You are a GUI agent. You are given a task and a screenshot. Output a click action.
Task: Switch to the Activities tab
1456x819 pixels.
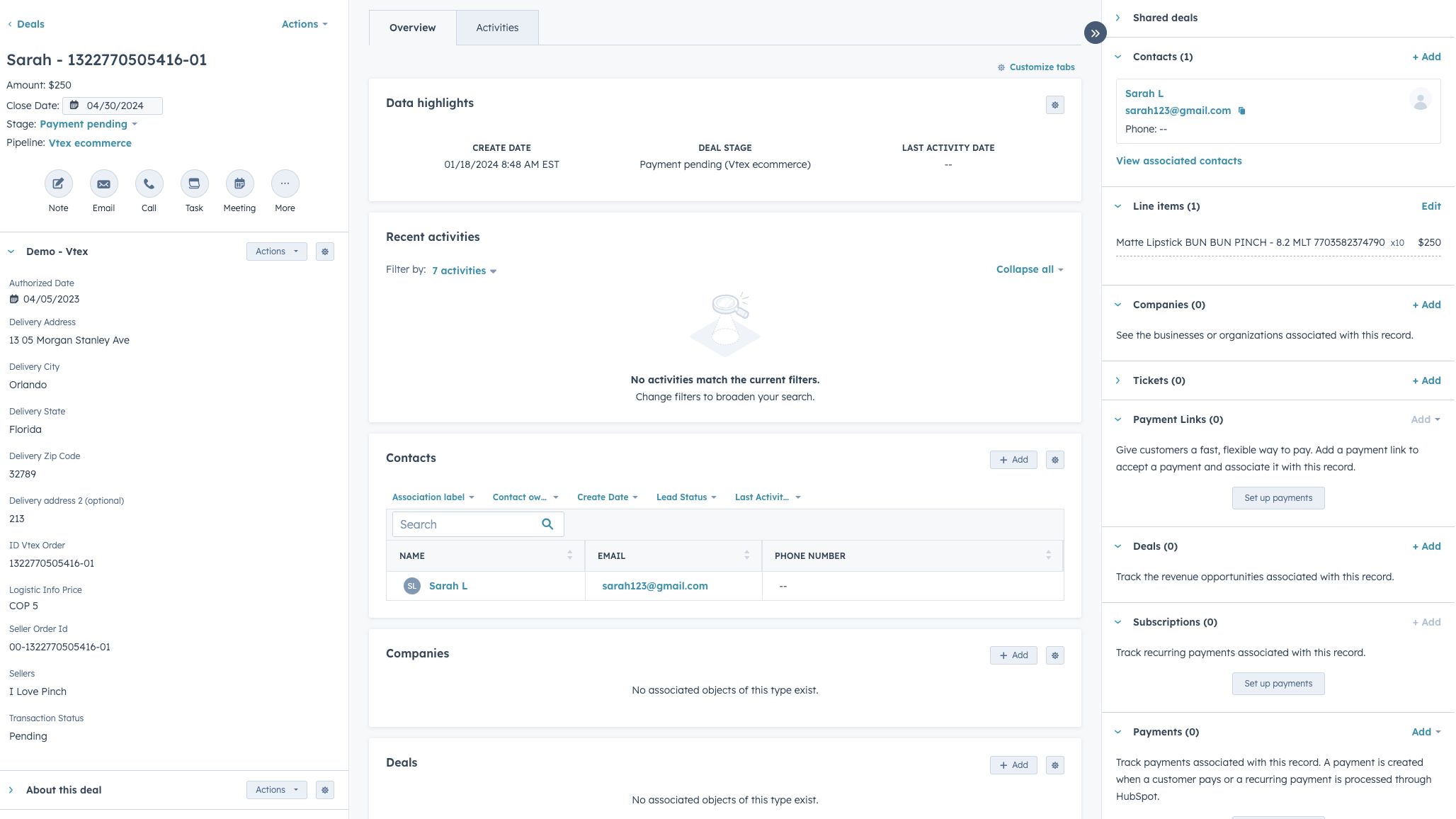pyautogui.click(x=497, y=28)
